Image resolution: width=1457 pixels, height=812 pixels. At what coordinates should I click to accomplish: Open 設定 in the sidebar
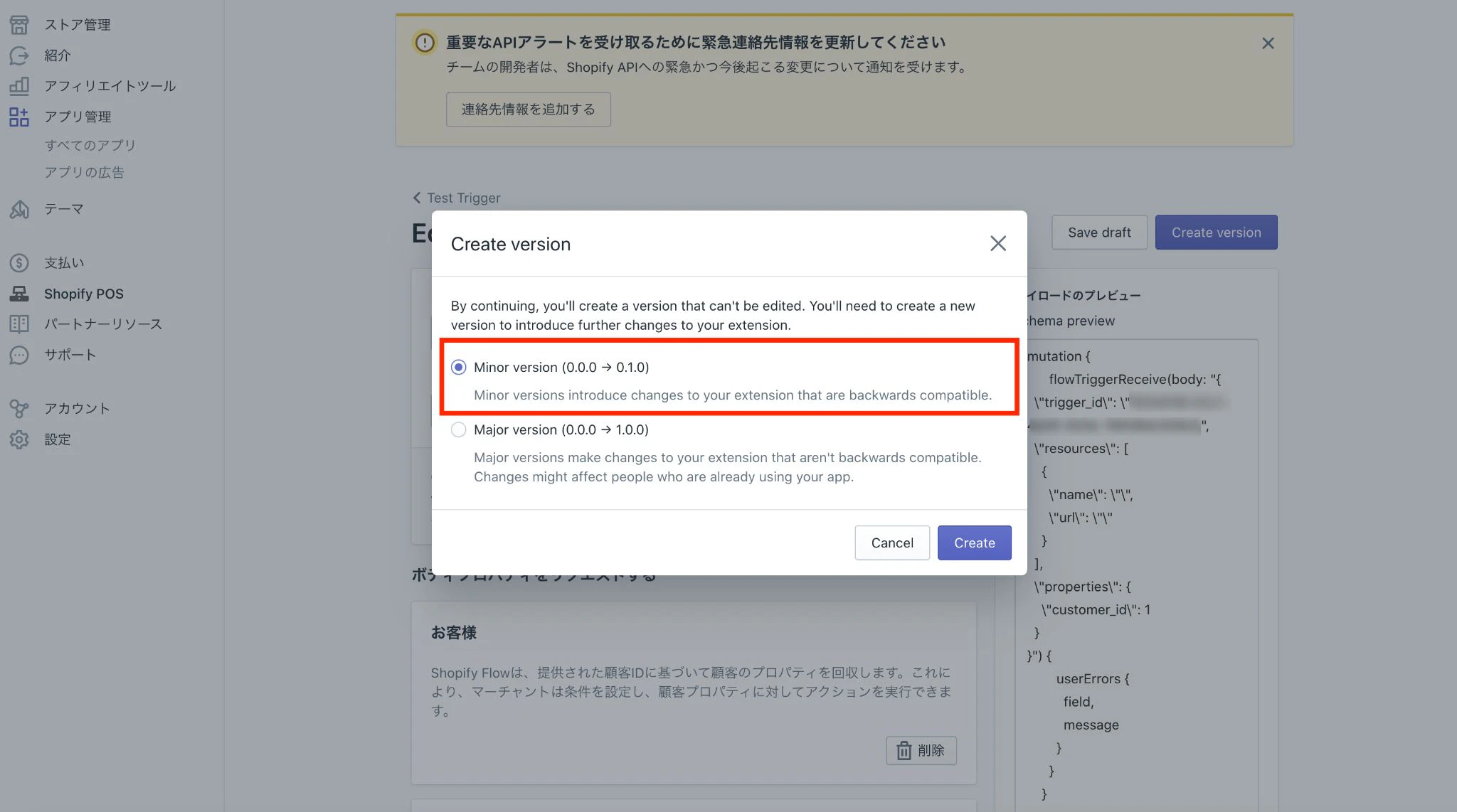58,439
